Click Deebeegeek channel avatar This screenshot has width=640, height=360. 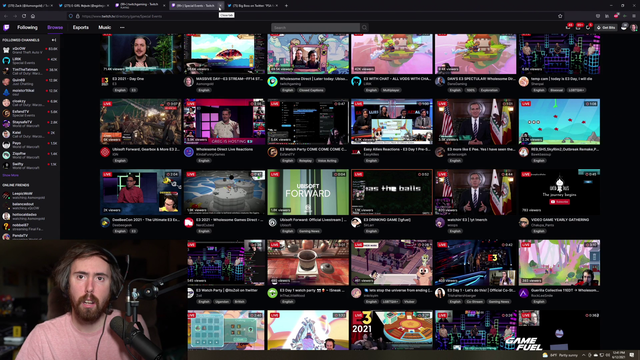pos(105,223)
